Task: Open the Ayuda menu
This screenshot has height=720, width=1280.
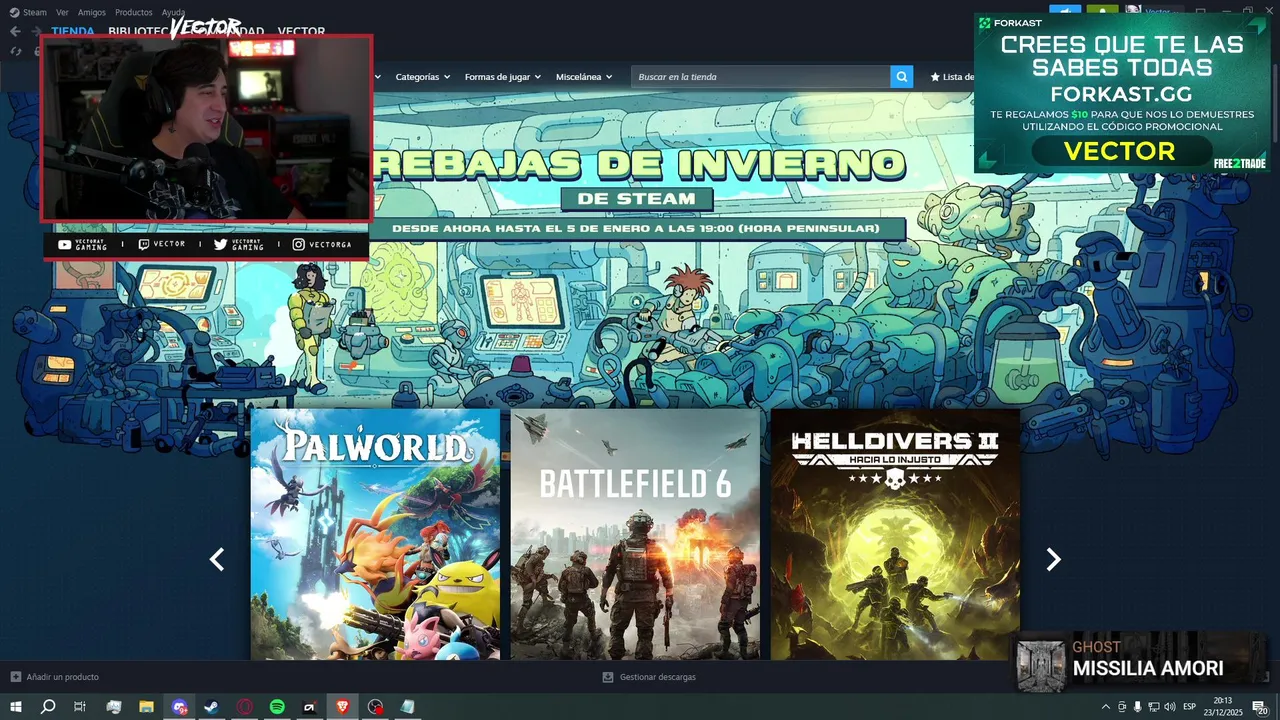Action: tap(174, 12)
